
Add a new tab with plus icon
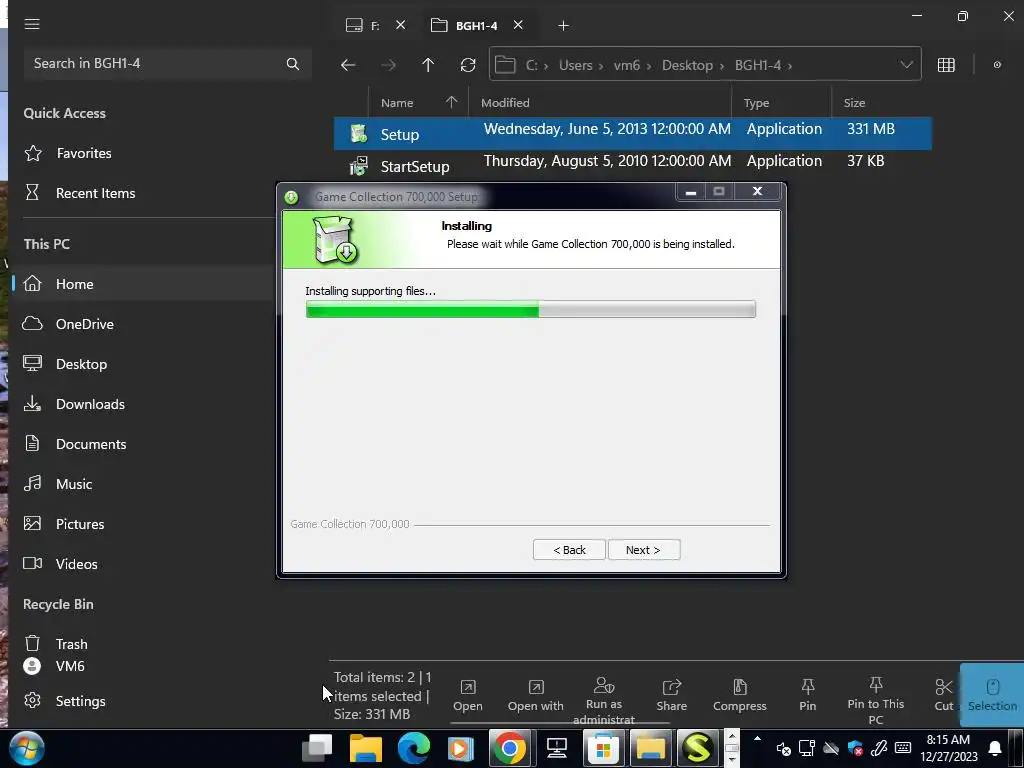pyautogui.click(x=564, y=25)
